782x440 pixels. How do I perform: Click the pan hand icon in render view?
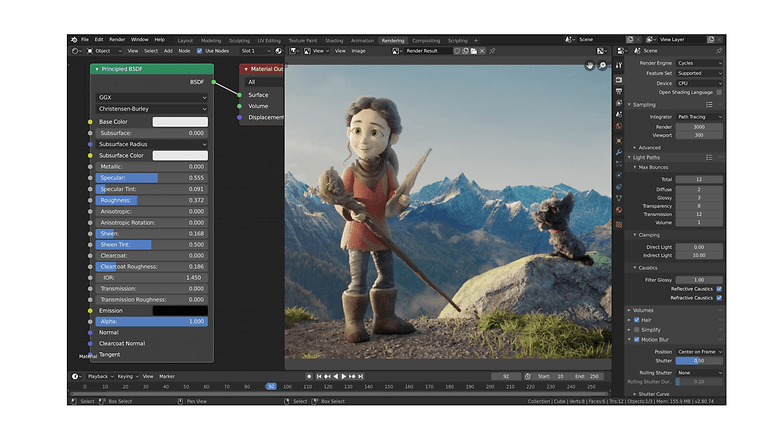(x=589, y=65)
